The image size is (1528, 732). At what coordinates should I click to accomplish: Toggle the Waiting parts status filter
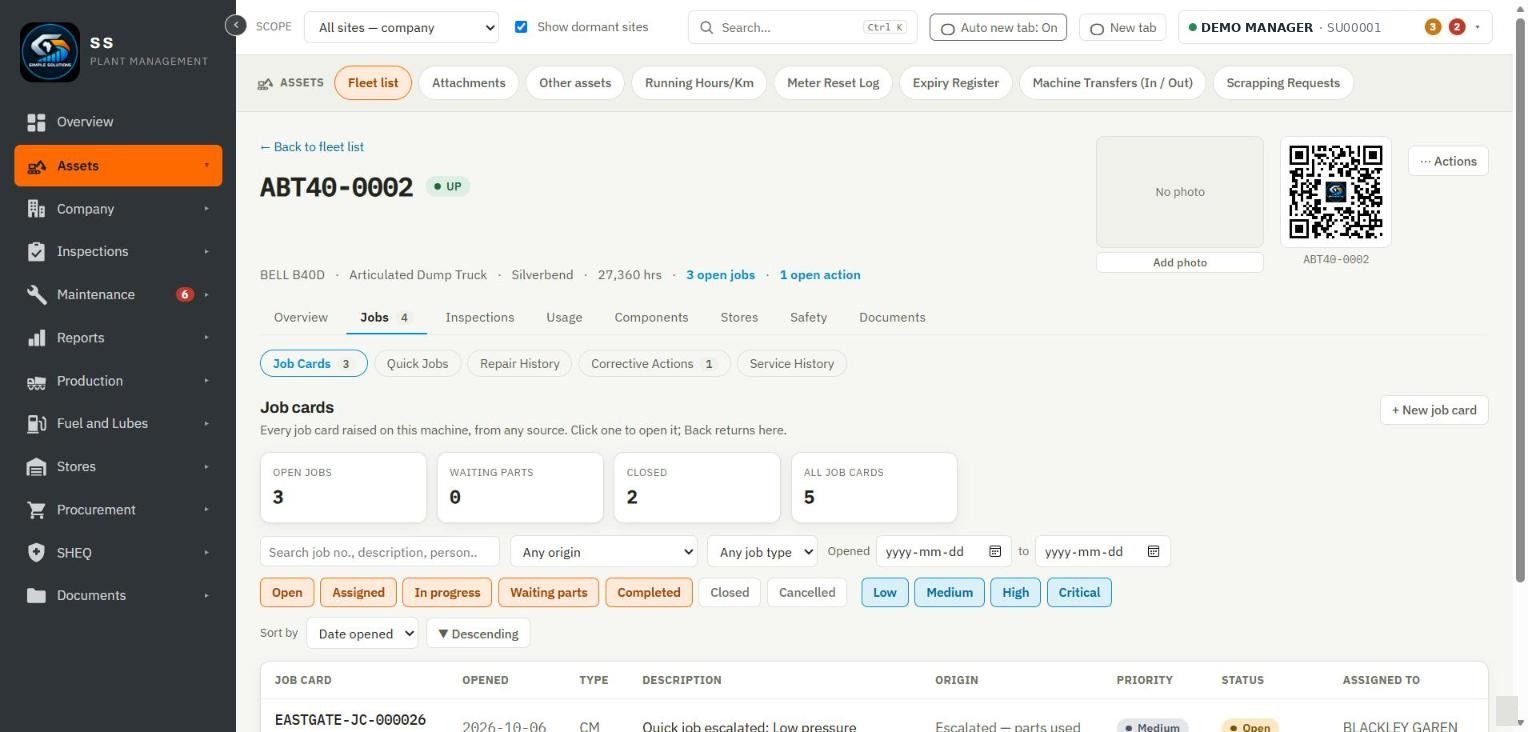[x=549, y=592]
